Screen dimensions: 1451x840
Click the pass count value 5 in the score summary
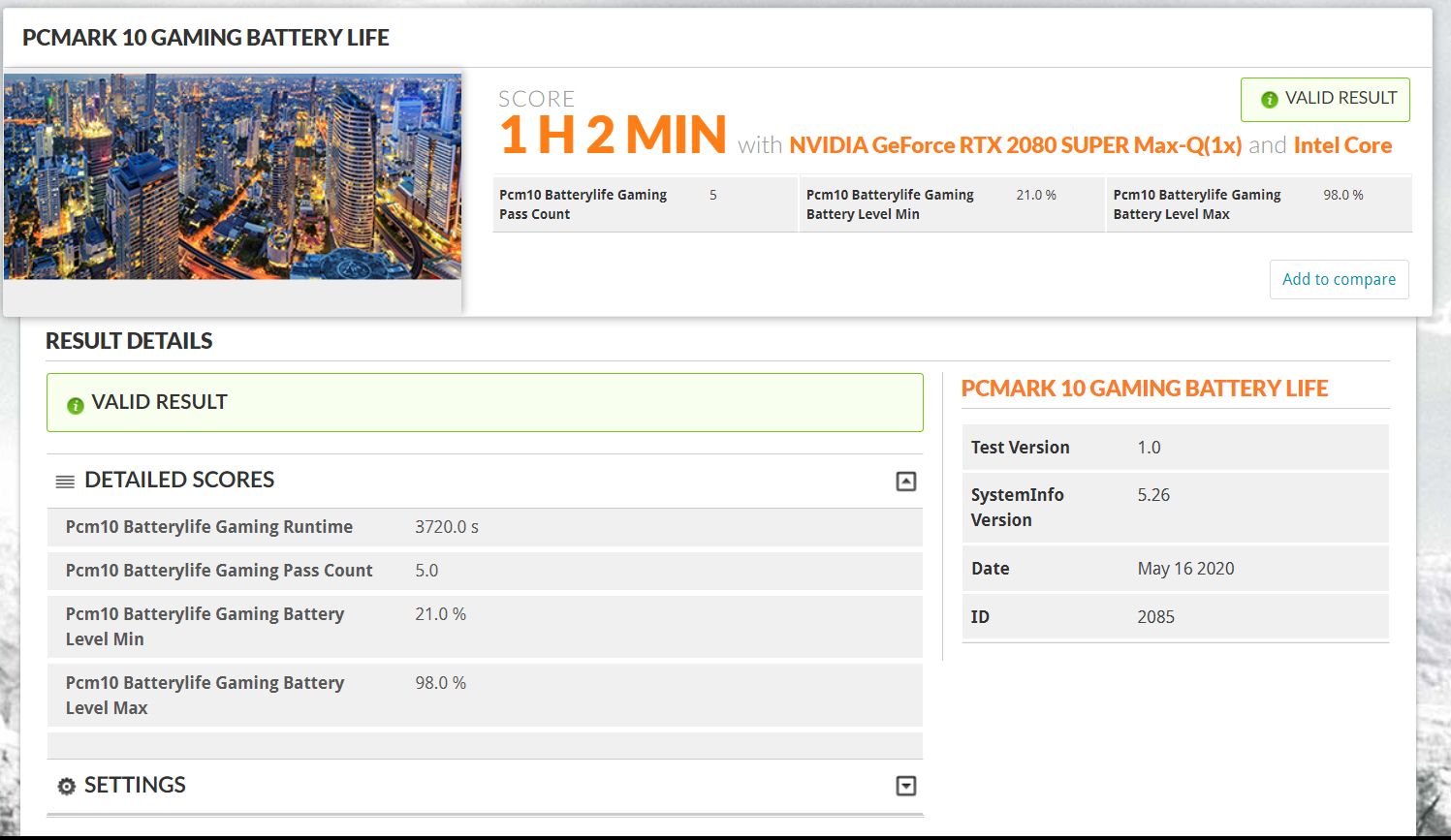[713, 195]
